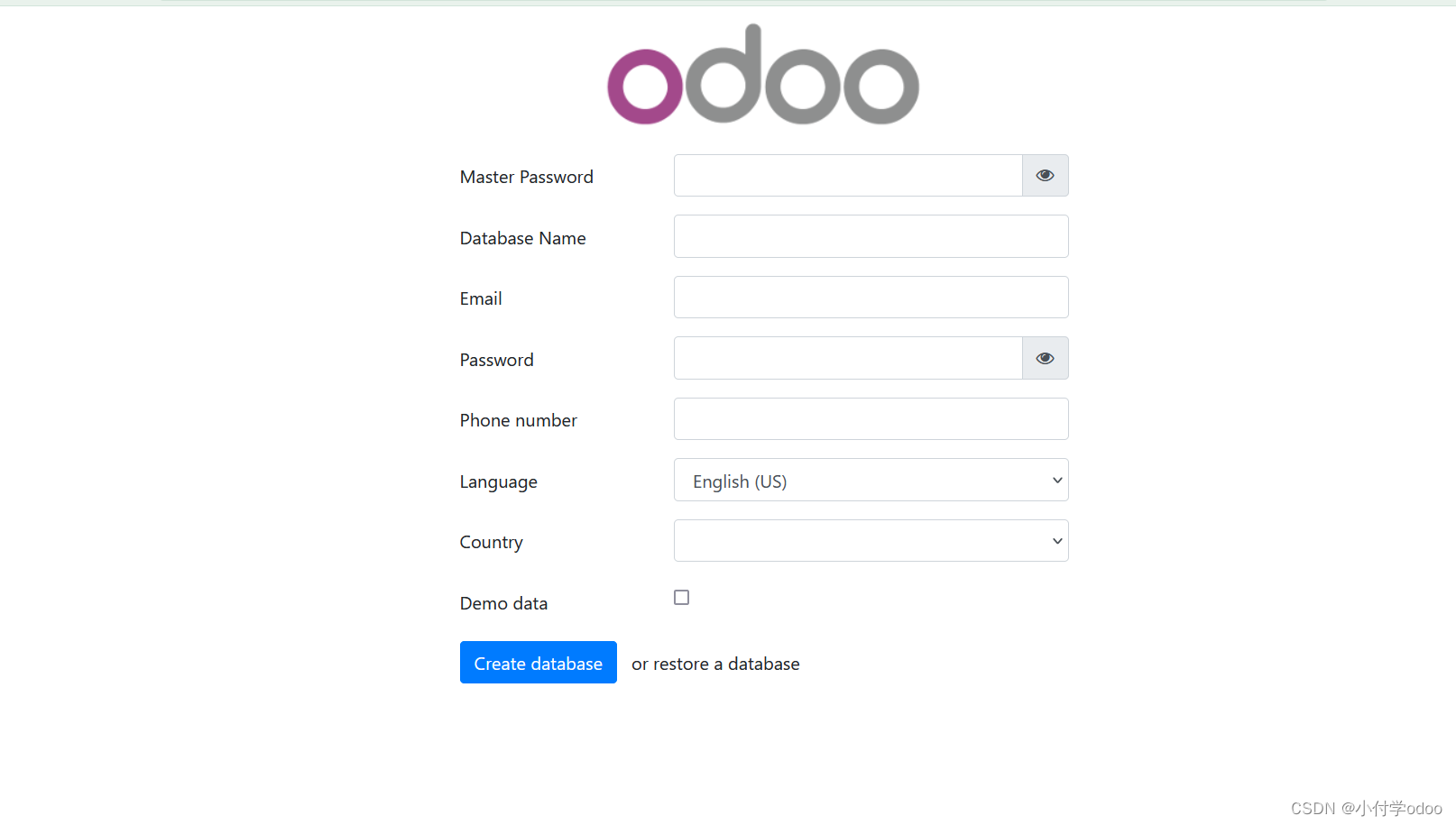Select the Email input box

click(870, 297)
